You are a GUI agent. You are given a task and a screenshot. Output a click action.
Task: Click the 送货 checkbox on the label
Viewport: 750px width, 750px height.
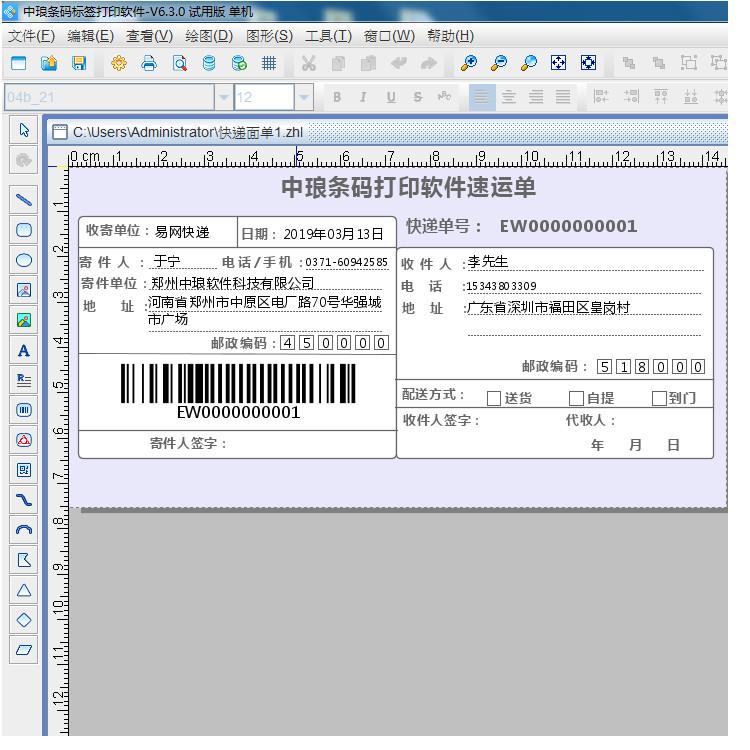point(494,398)
